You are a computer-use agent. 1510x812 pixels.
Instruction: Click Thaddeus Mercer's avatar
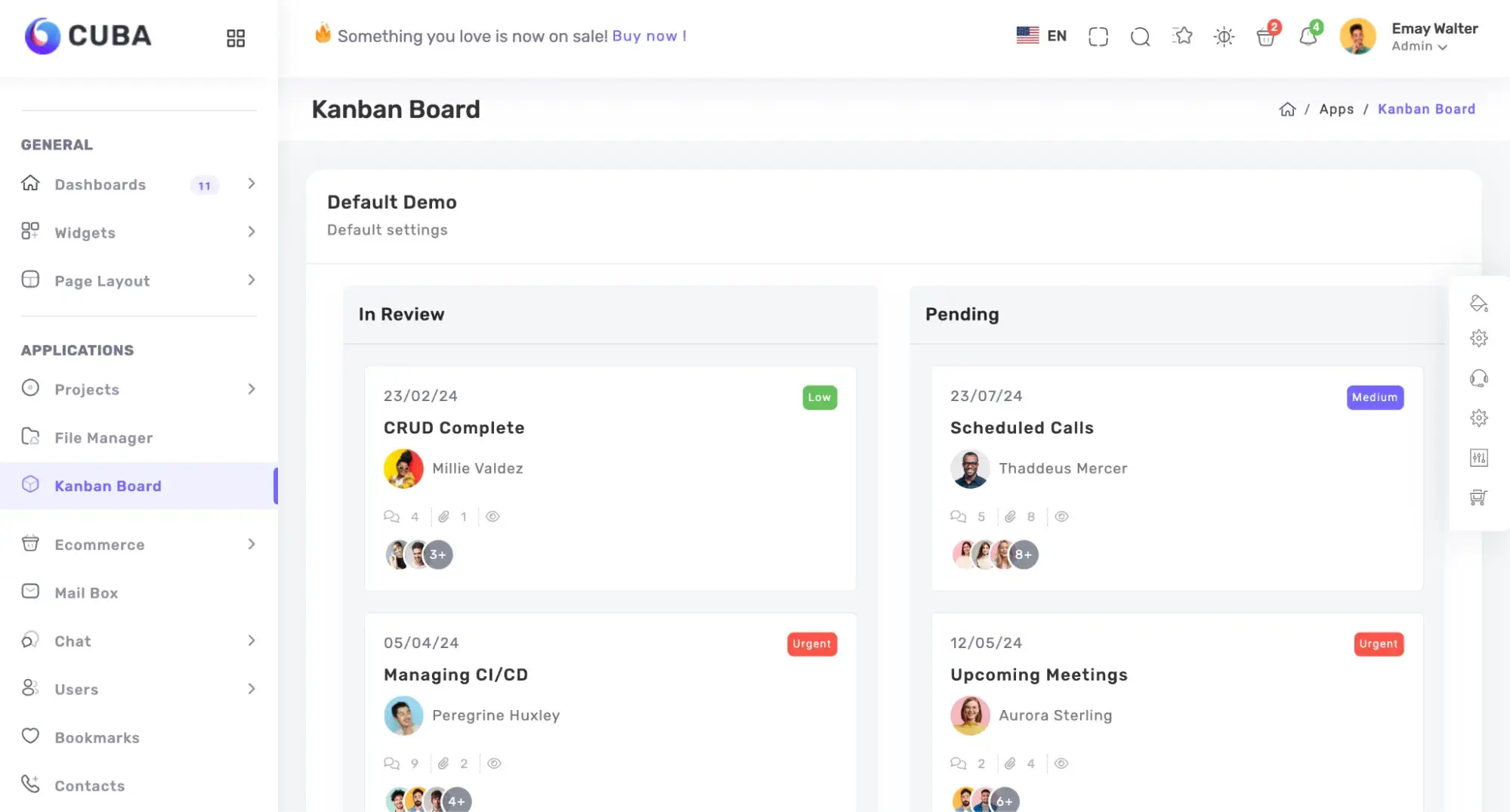click(970, 468)
